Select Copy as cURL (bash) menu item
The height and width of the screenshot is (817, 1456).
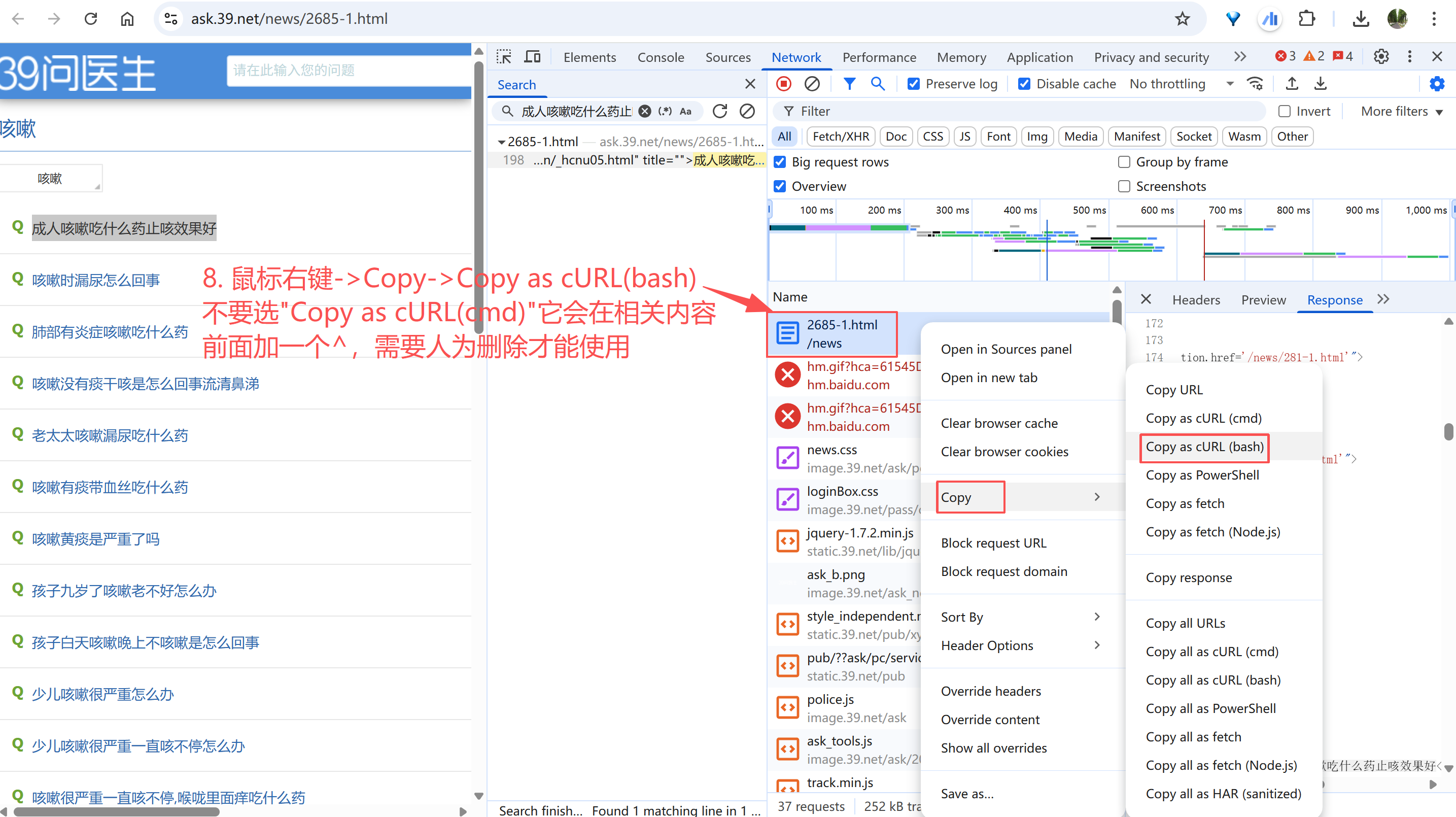point(1204,447)
